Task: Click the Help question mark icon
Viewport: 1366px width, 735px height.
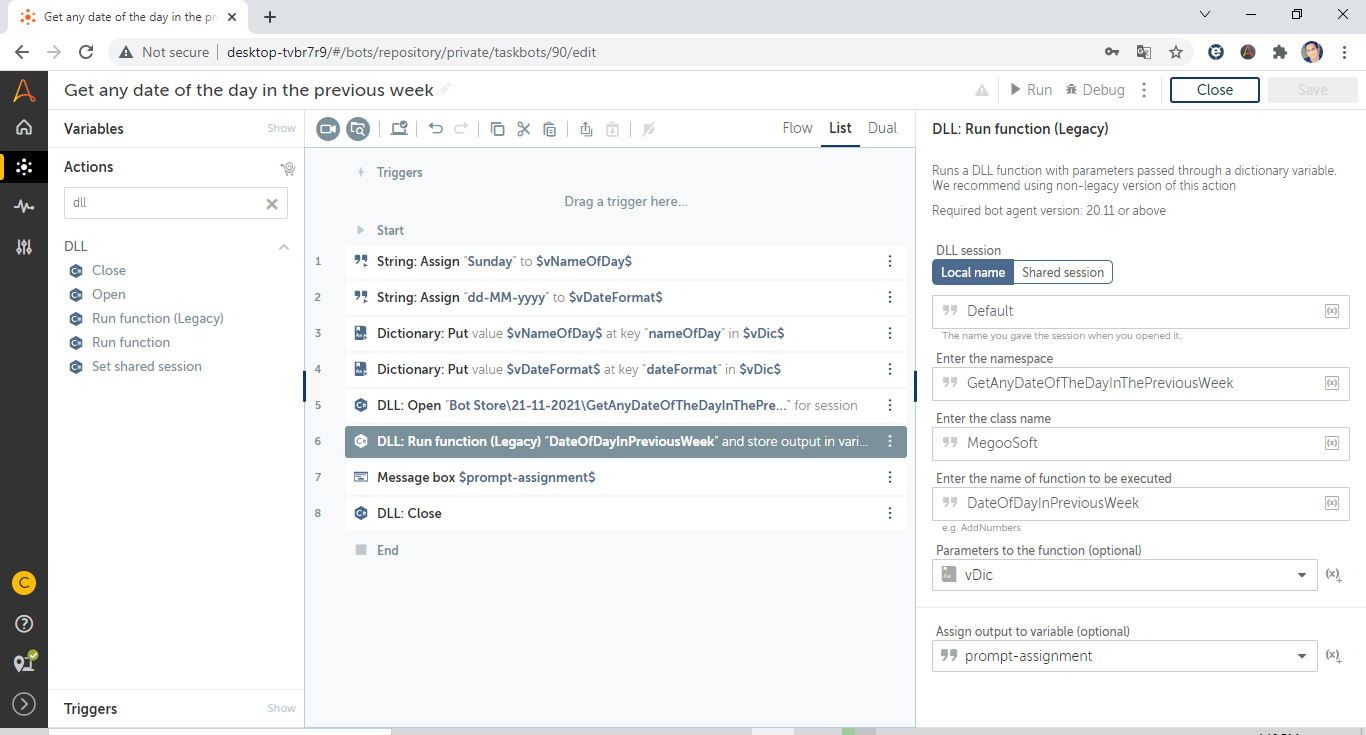Action: [24, 624]
